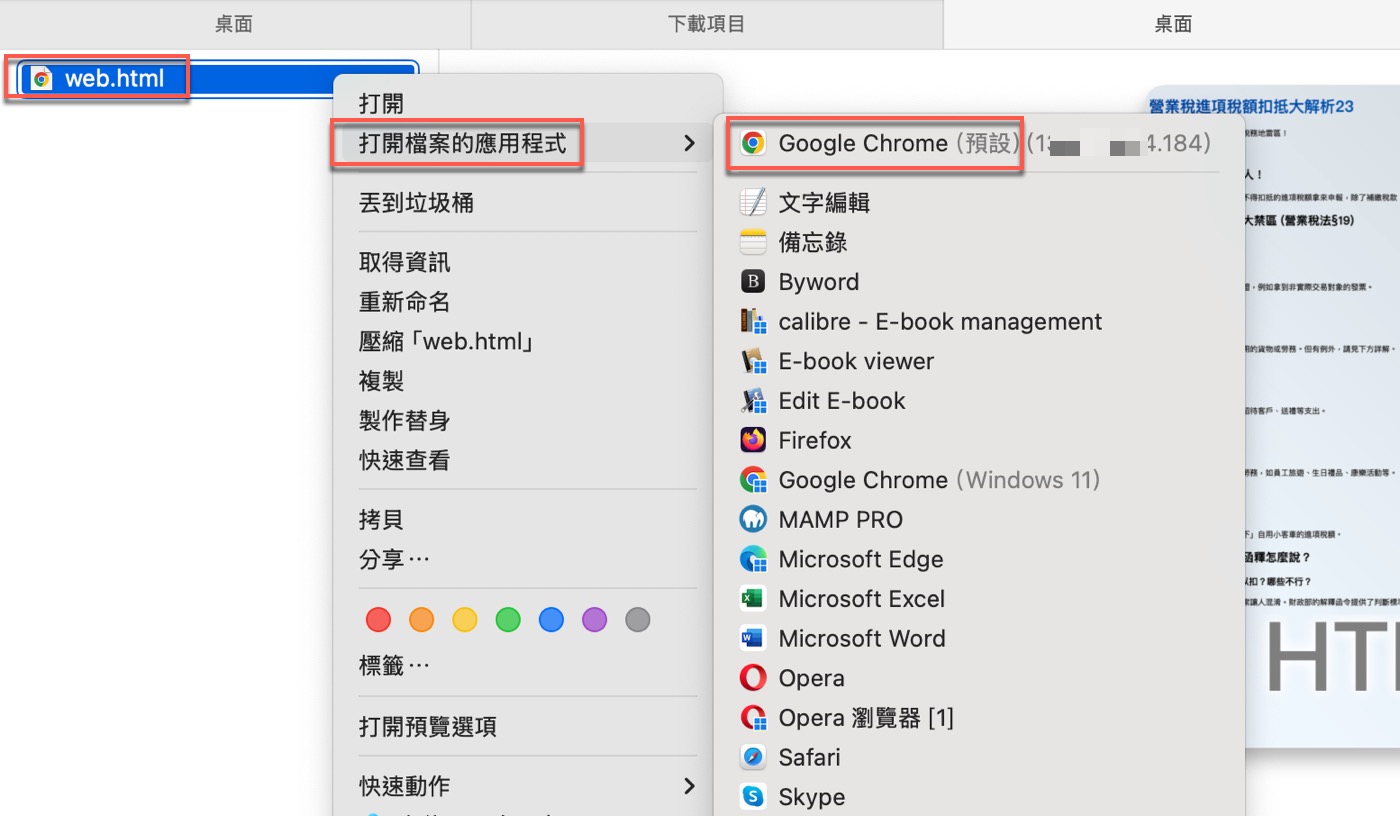Open 取得資訊 for web.html
Screen dimensions: 1400x816
coord(404,262)
